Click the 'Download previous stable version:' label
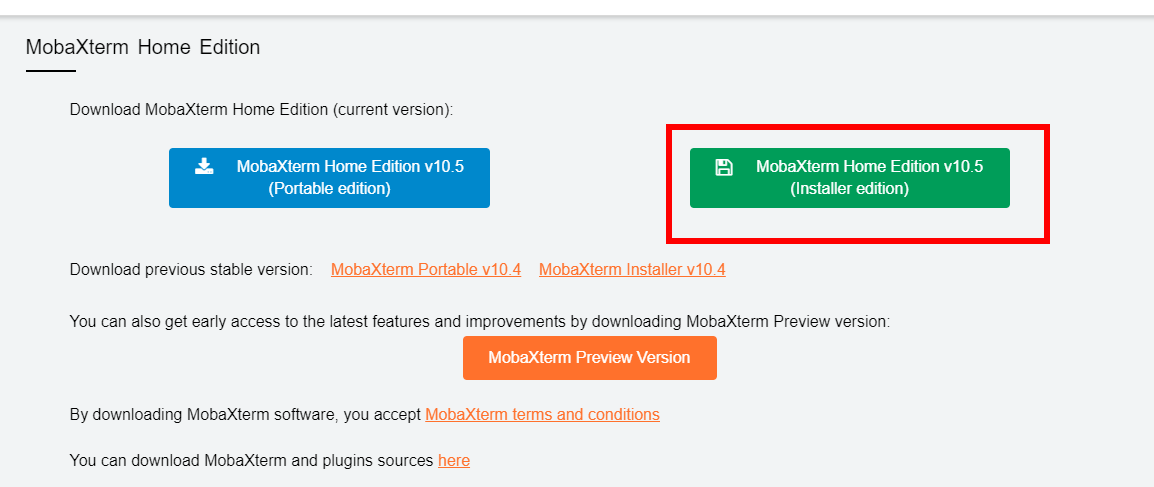 (x=191, y=270)
